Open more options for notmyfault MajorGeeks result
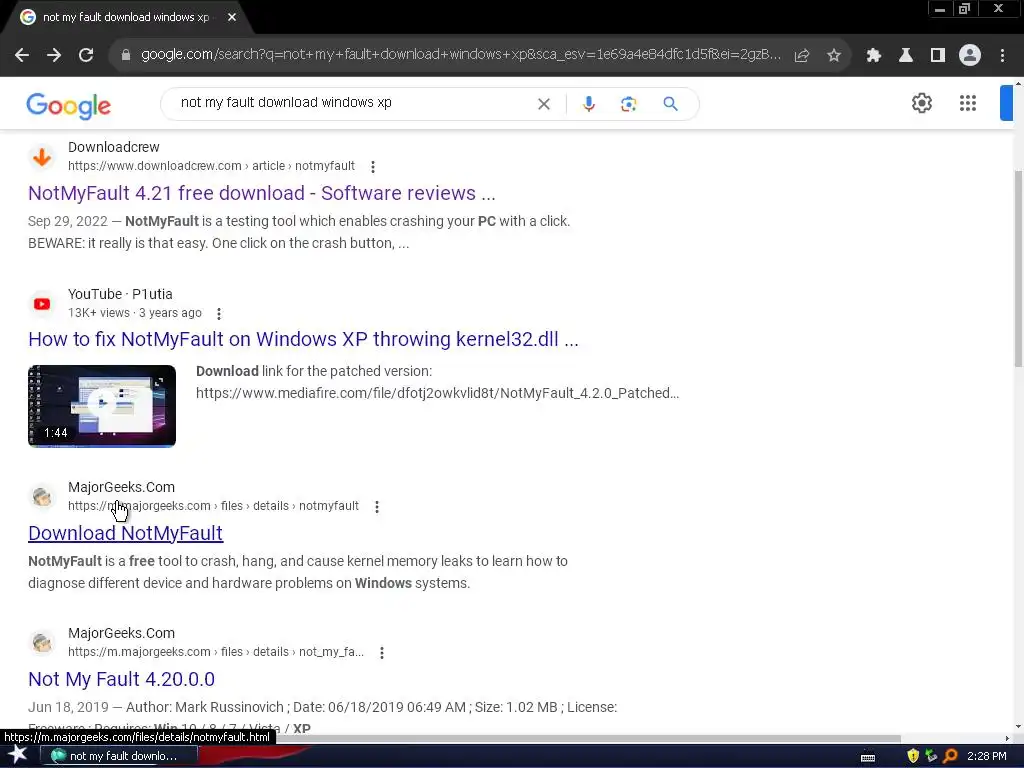The width and height of the screenshot is (1024, 768). coord(377,507)
